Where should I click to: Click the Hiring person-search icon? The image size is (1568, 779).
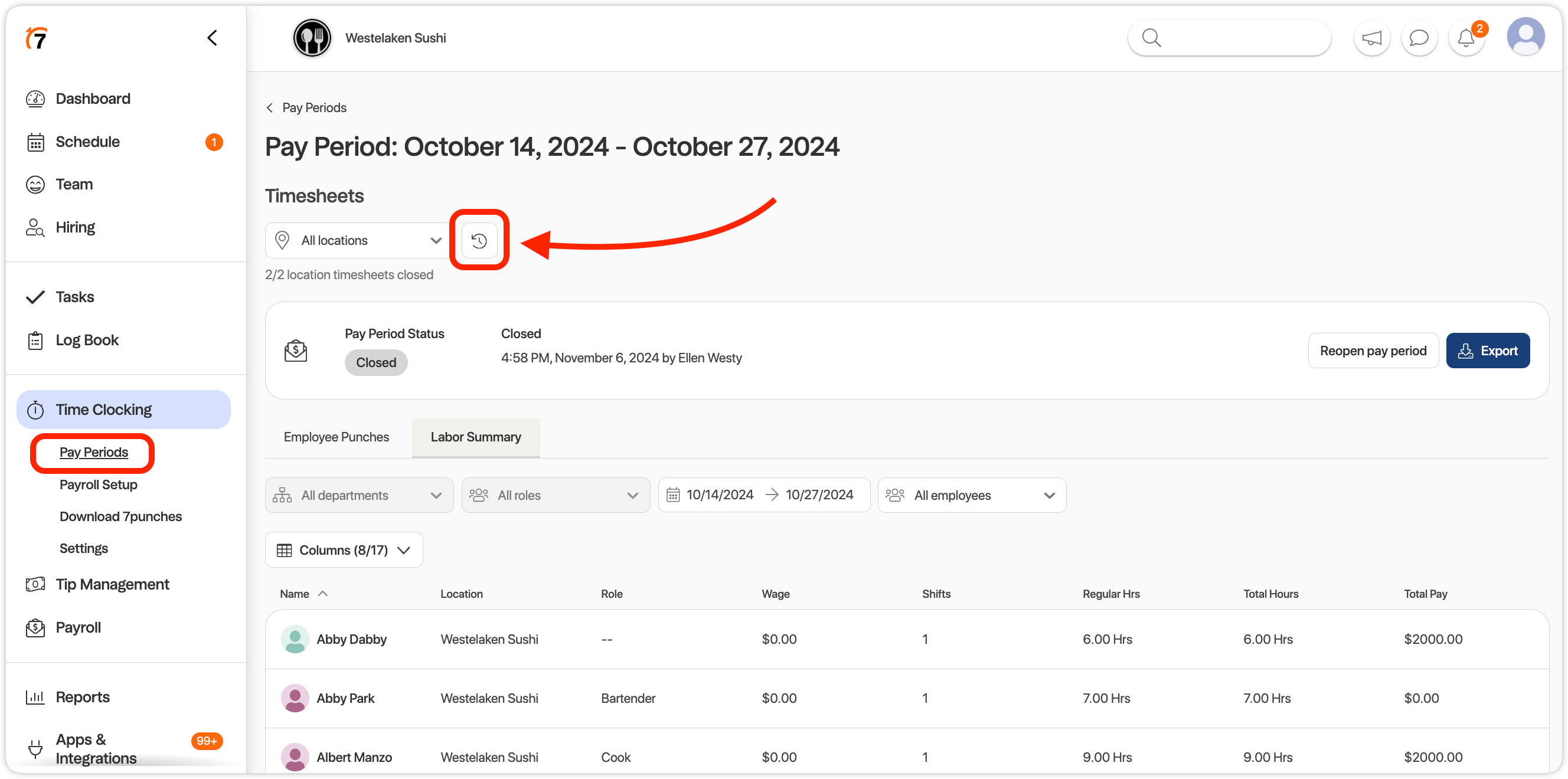[x=35, y=228]
